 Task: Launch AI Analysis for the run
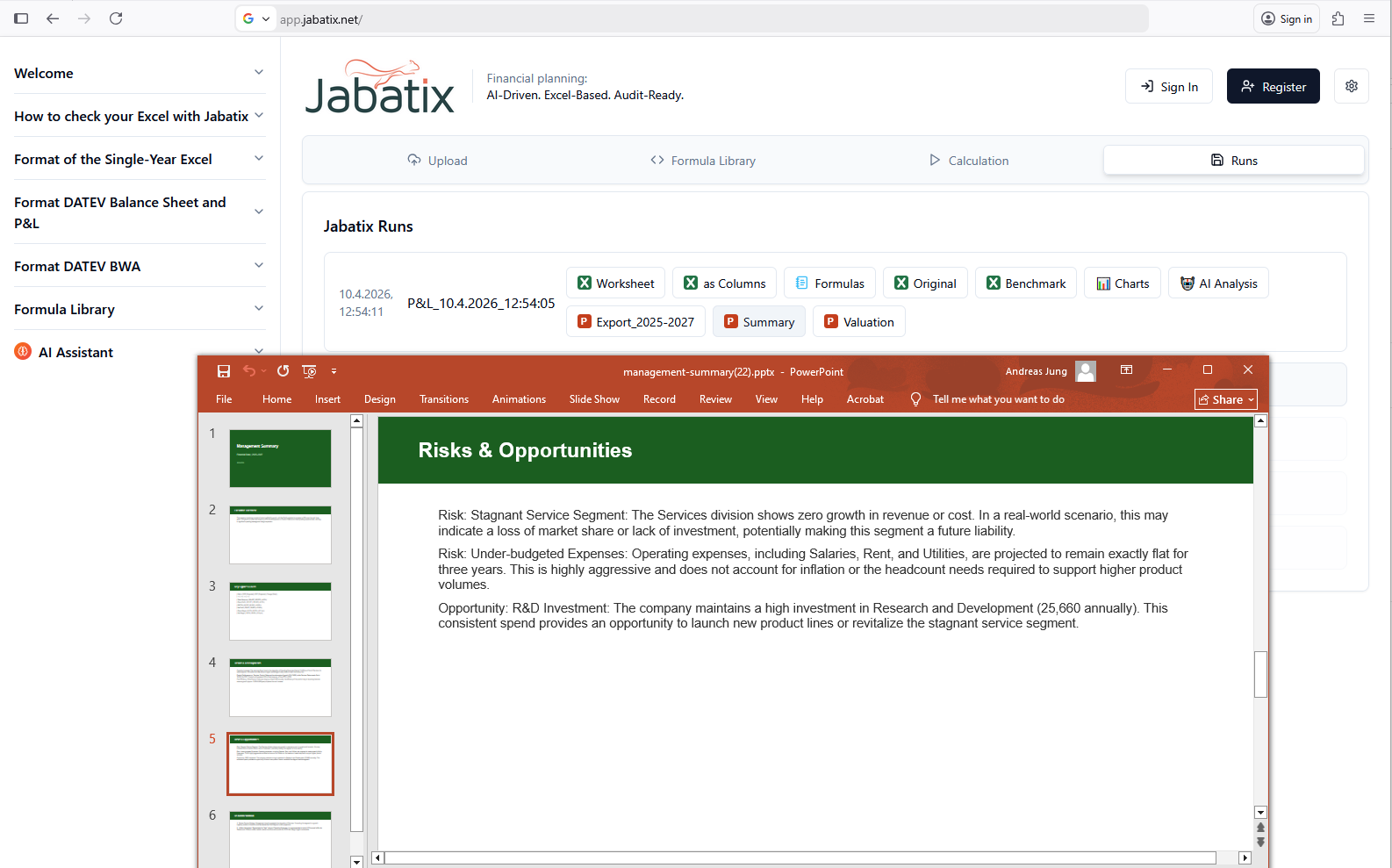(1218, 283)
